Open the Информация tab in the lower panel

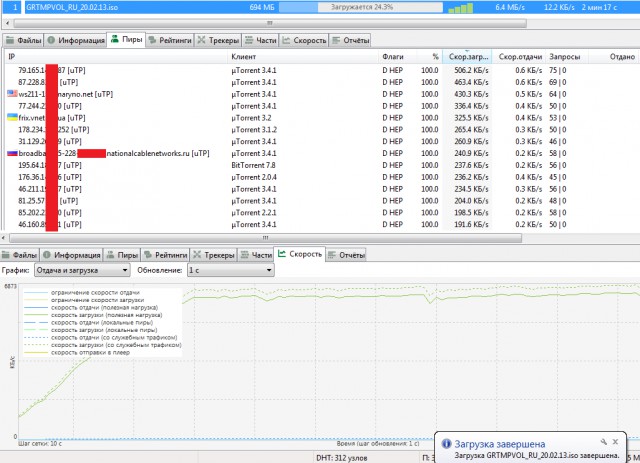tap(71, 255)
